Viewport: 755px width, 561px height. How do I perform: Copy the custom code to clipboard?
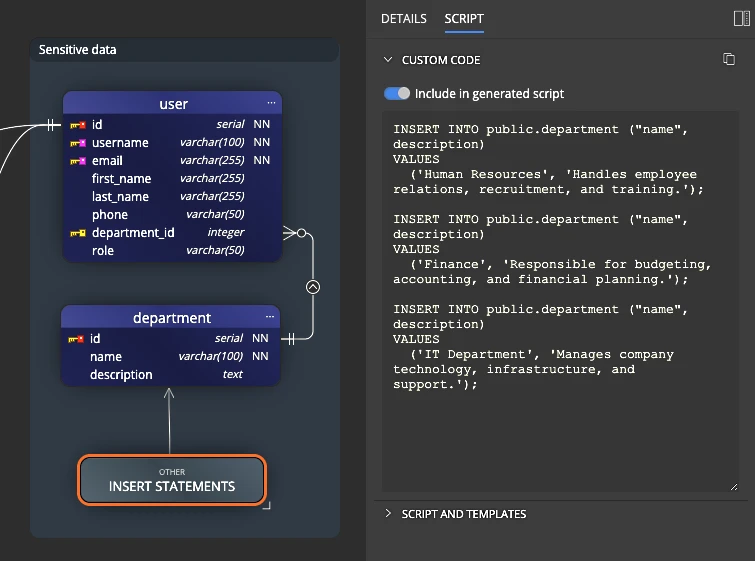729,60
